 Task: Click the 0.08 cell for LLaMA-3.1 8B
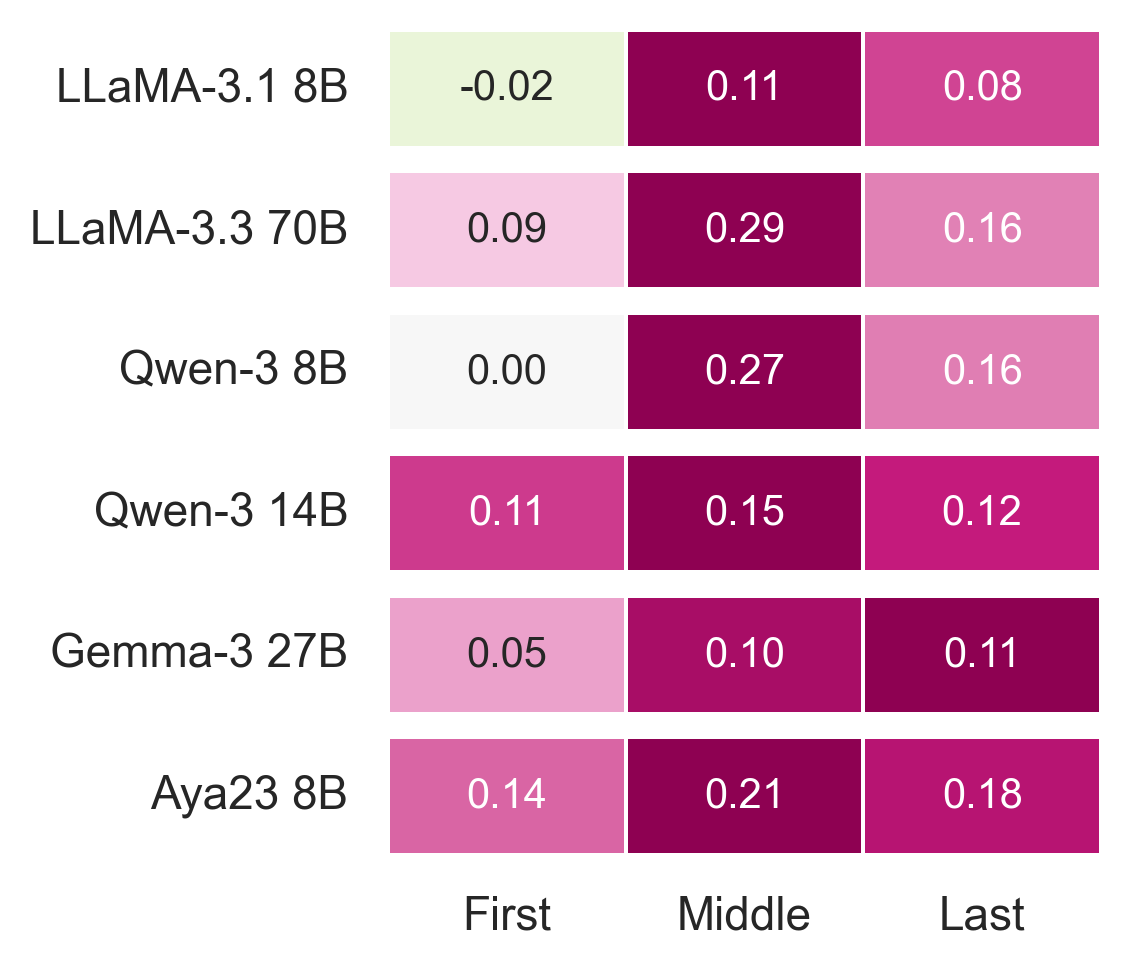coord(982,88)
